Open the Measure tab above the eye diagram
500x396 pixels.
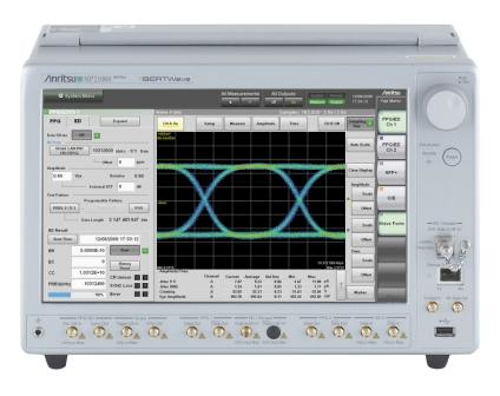click(238, 124)
